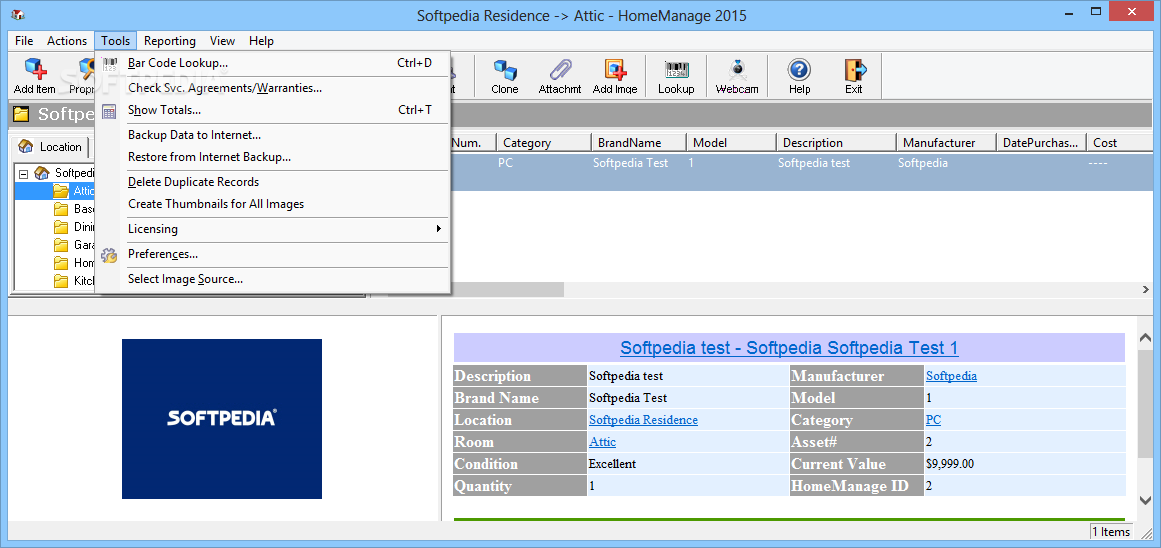Screen dimensions: 1161x548
Task: Open the File menu
Action: 24,41
